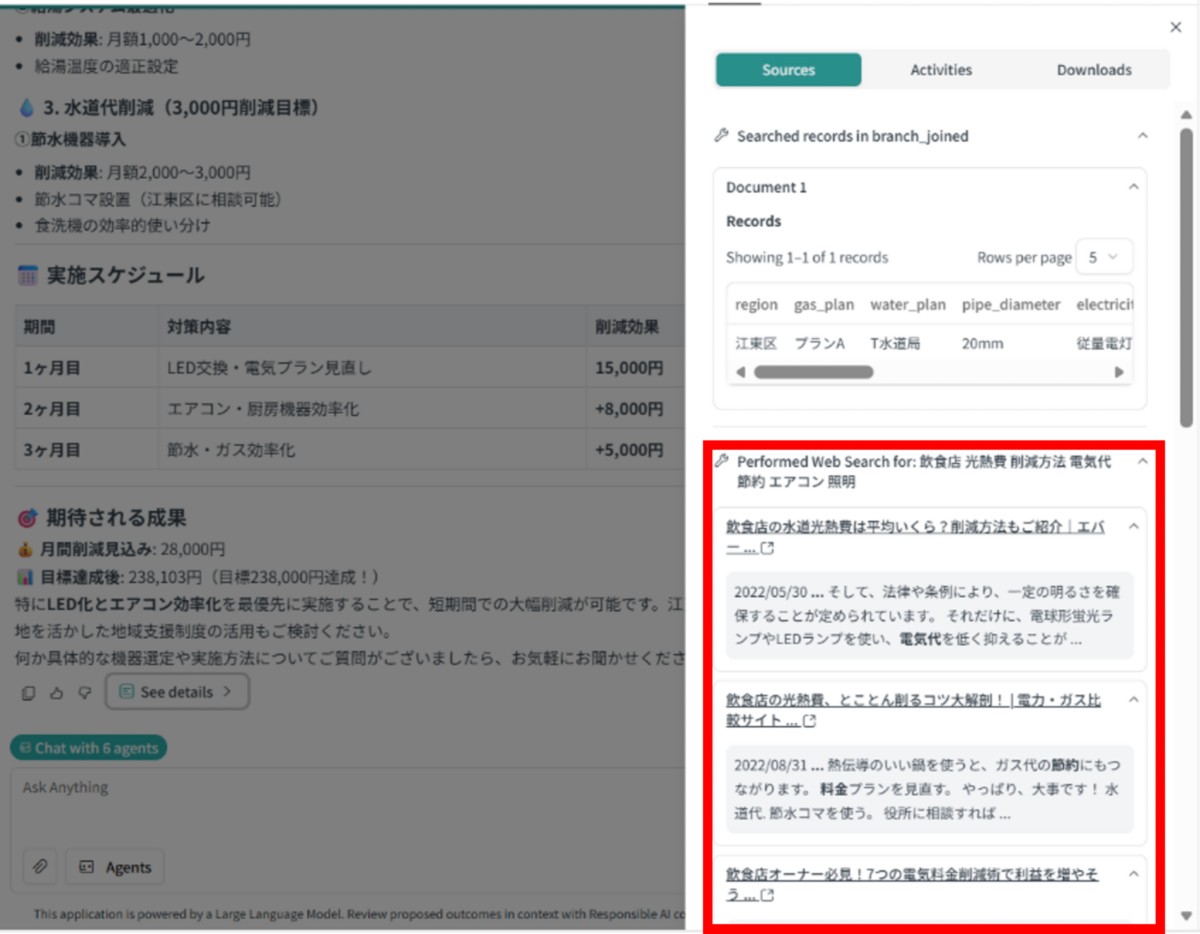Click the paperclip attachment icon

tap(39, 867)
